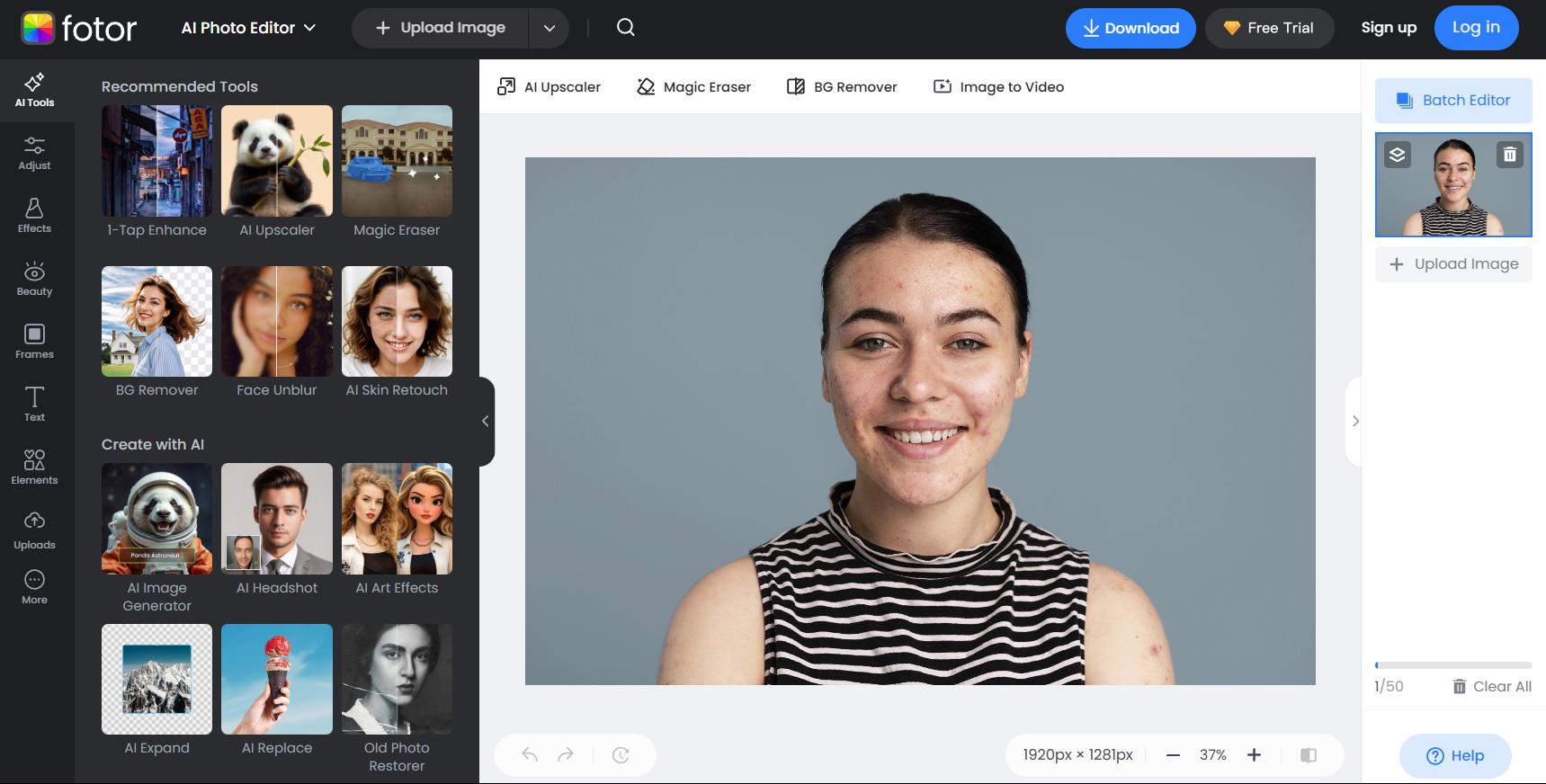The image size is (1546, 784).
Task: Click the search magnifier icon
Action: (626, 28)
